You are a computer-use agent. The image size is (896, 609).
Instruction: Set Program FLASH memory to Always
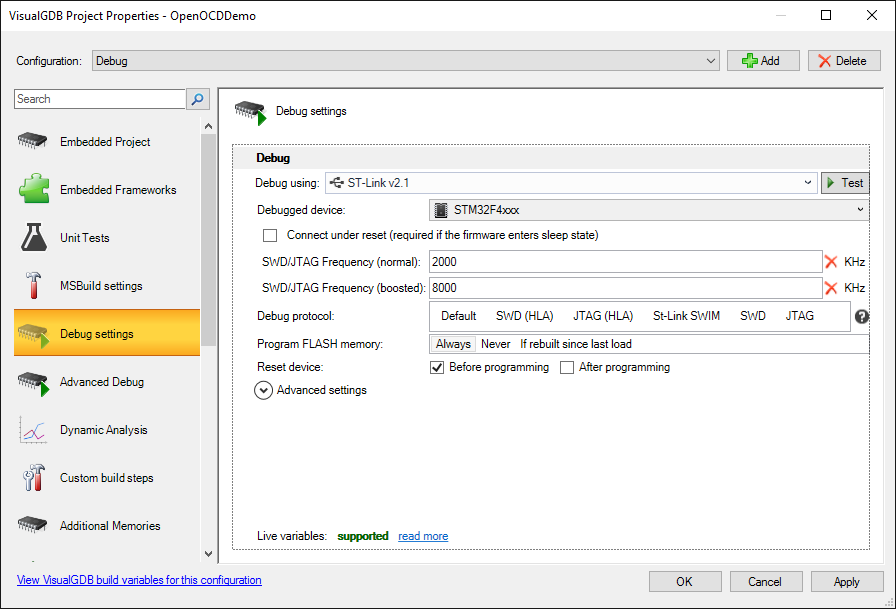click(453, 344)
